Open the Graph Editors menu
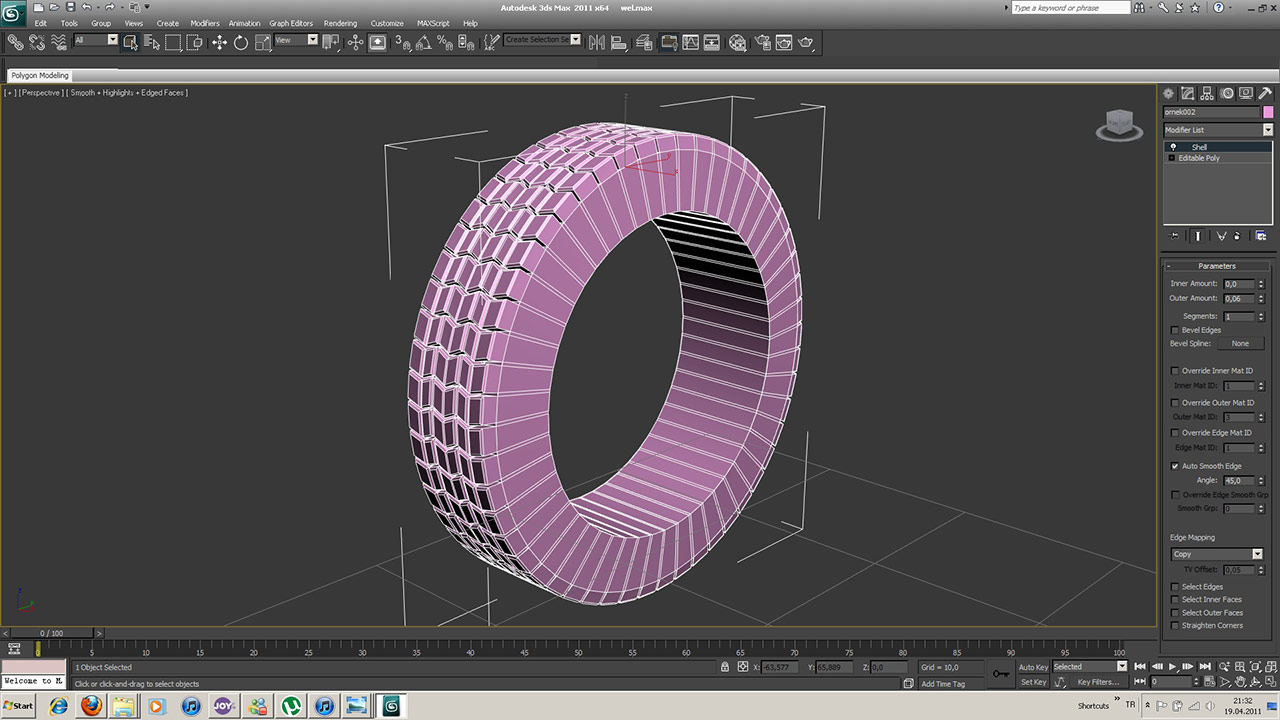This screenshot has width=1280, height=720. (291, 23)
